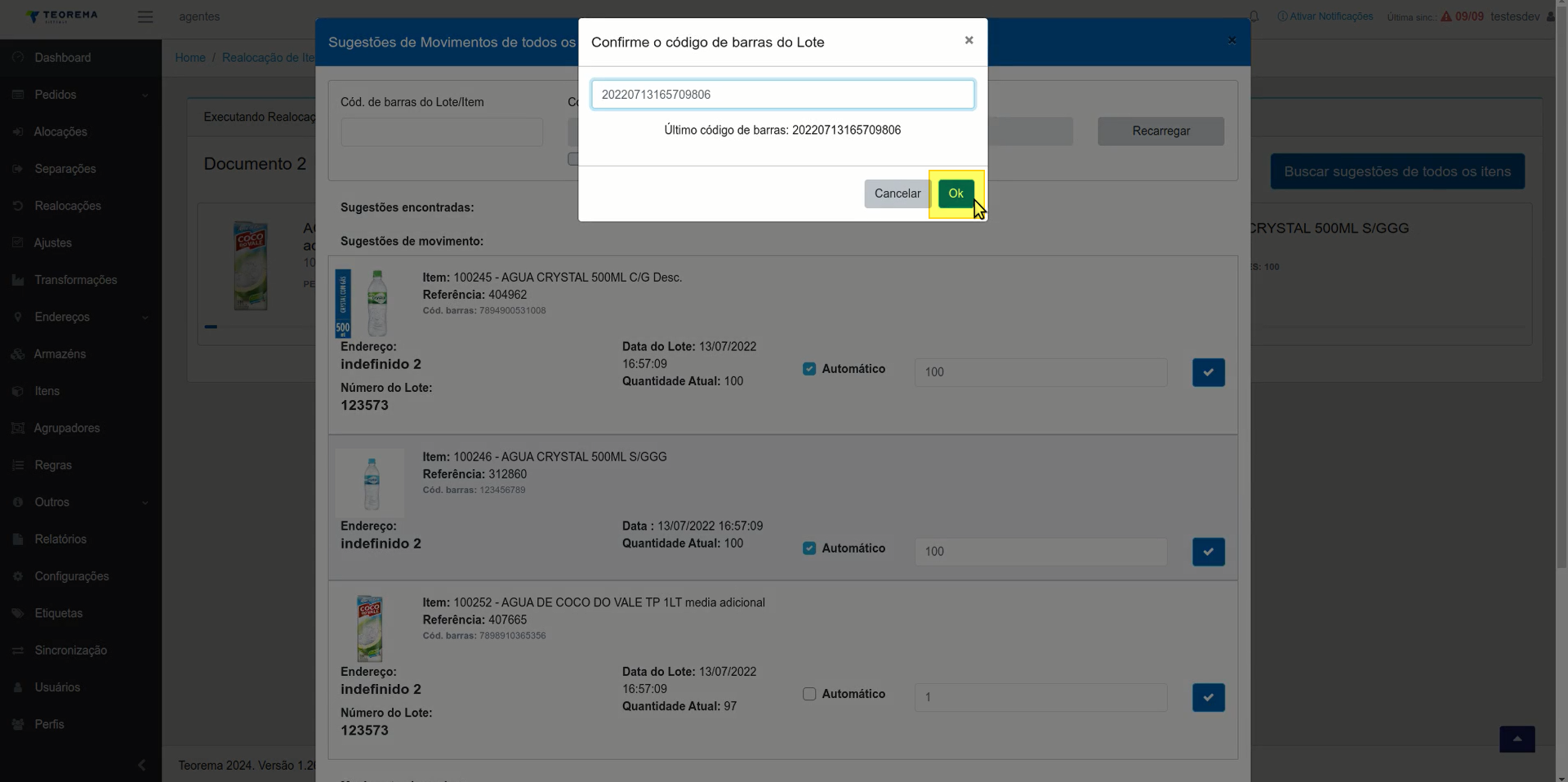This screenshot has height=782, width=1568.
Task: Go to Home breadcrumb link
Action: (190, 58)
